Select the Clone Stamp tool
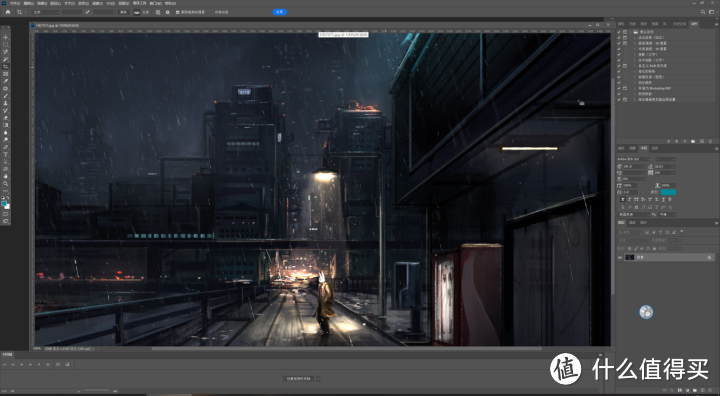The height and width of the screenshot is (396, 720). (6, 103)
